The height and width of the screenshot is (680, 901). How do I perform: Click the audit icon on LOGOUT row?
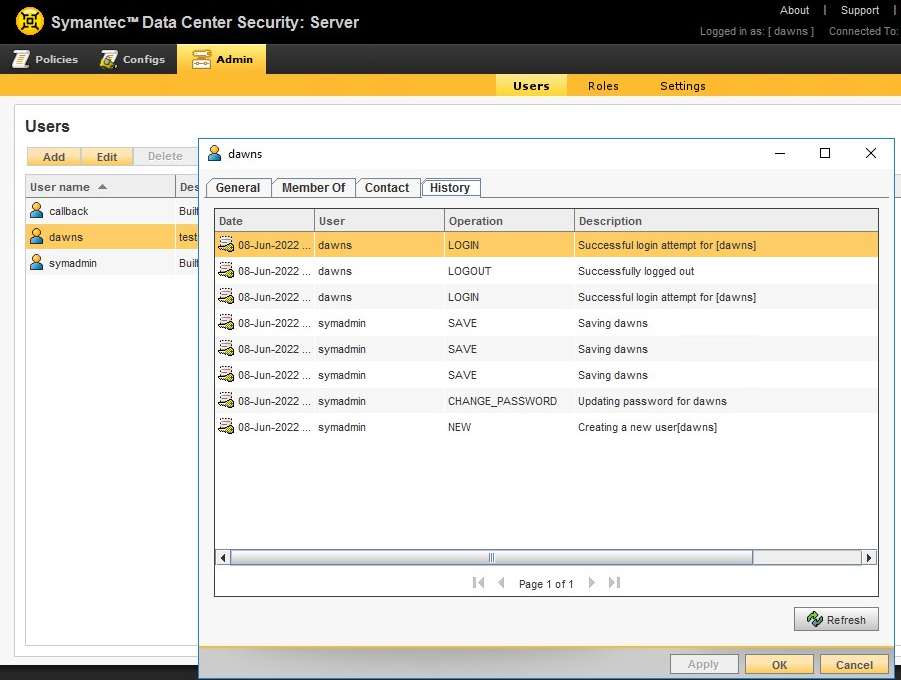(226, 271)
